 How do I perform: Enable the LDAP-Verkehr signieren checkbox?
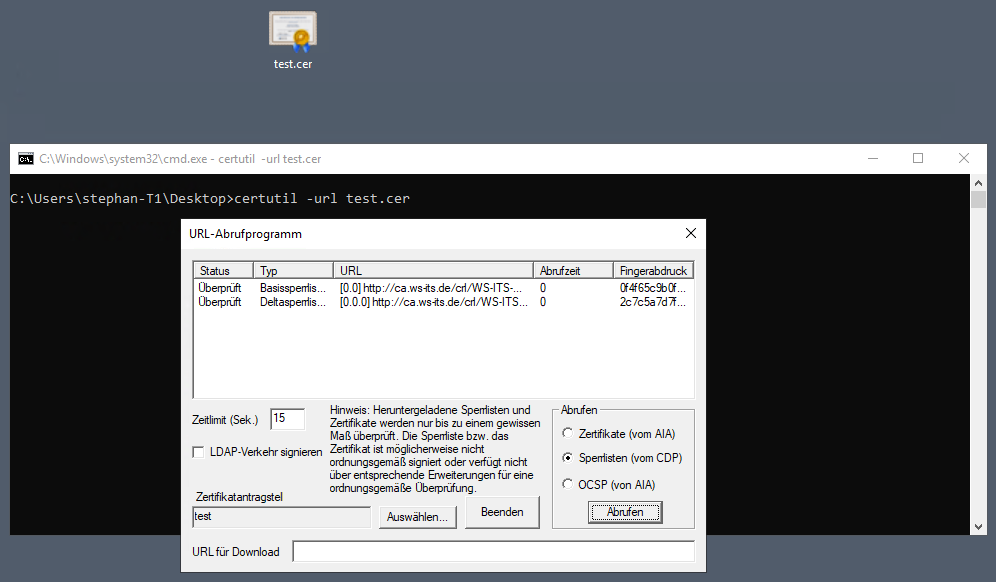pos(198,452)
